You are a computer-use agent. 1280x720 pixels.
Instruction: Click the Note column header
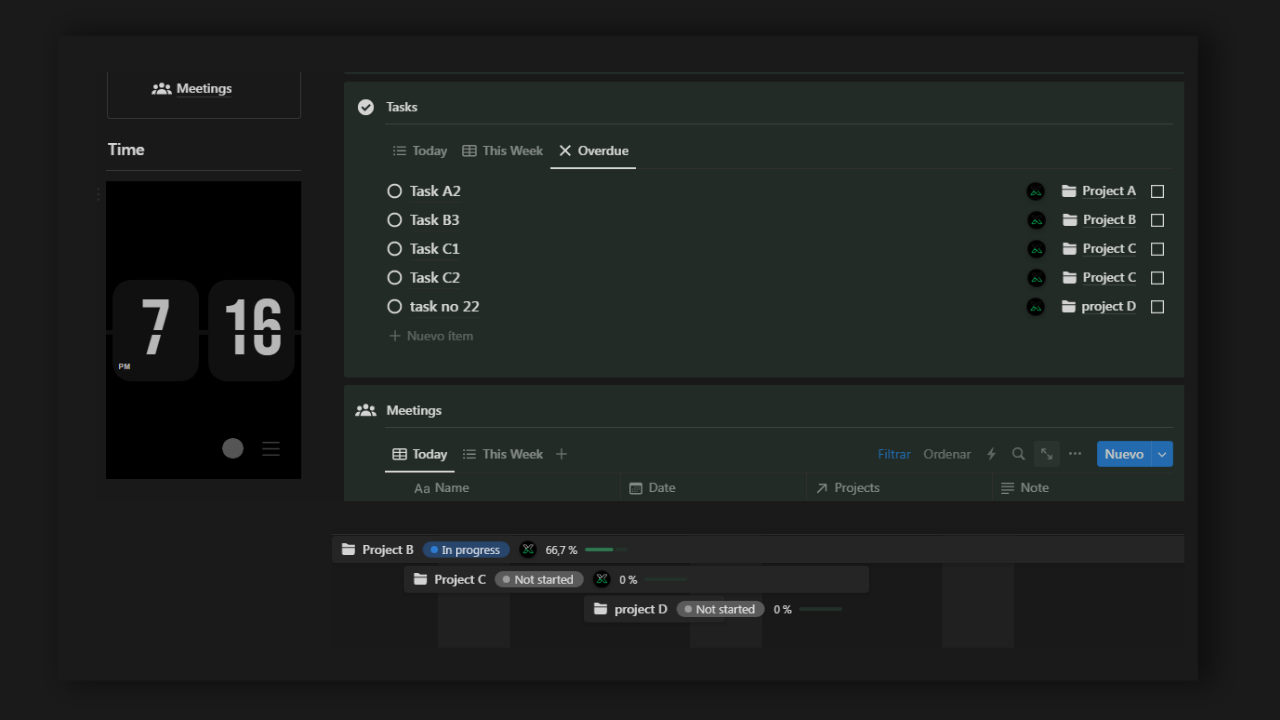1025,488
